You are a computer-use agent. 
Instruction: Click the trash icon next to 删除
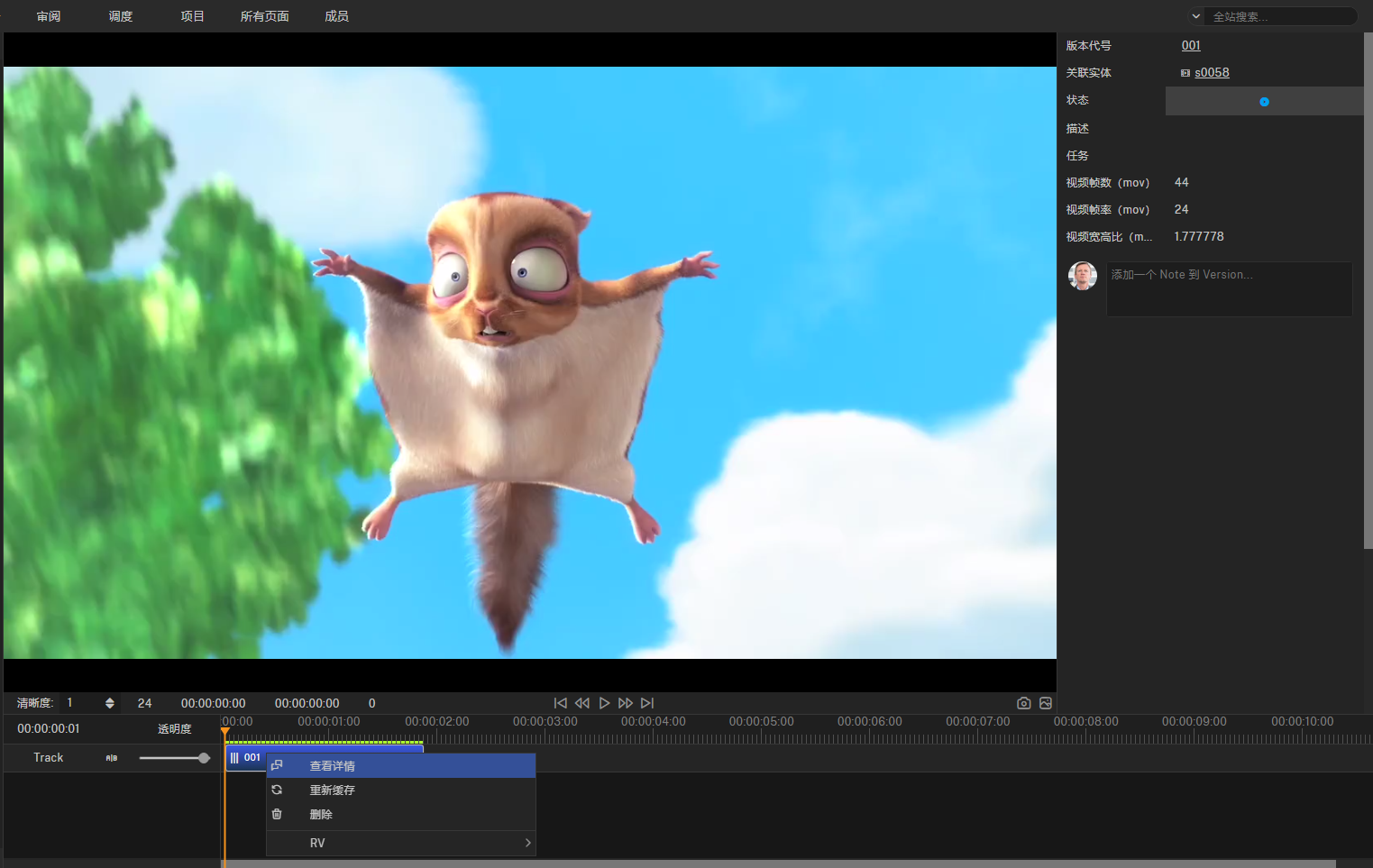click(277, 814)
